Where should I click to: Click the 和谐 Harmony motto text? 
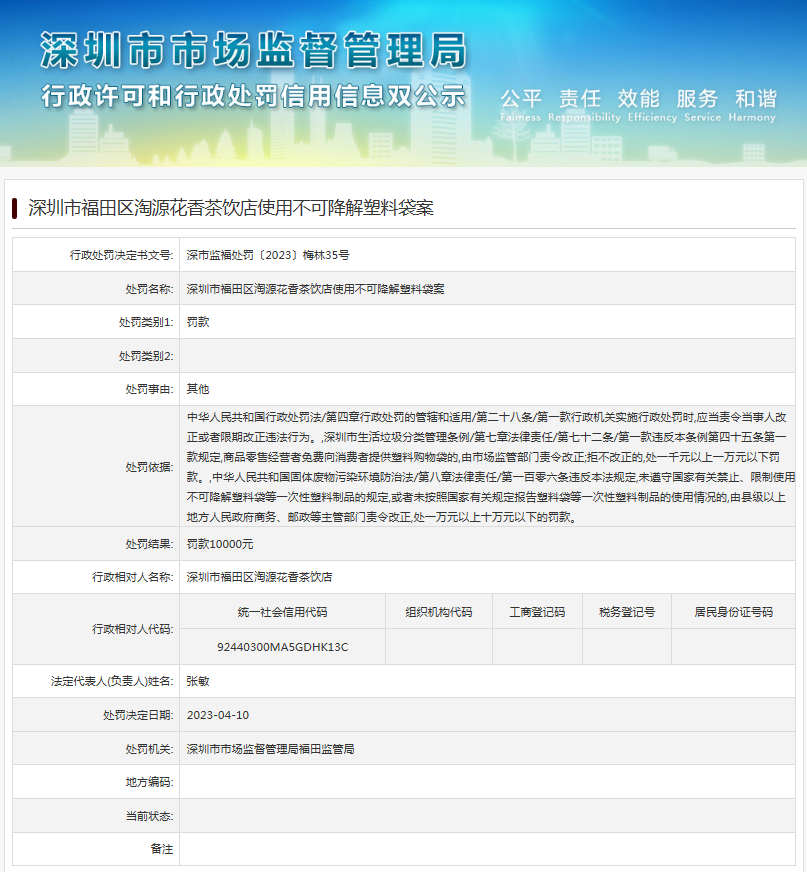752,105
